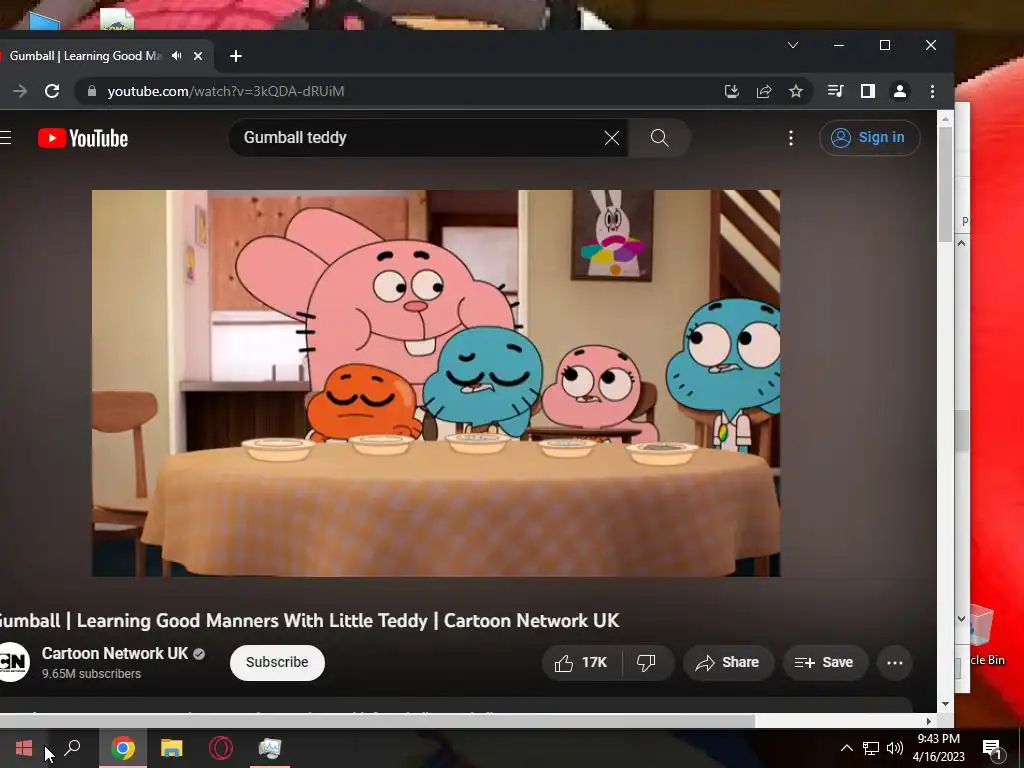The width and height of the screenshot is (1024, 768).
Task: Share the video
Action: click(728, 663)
